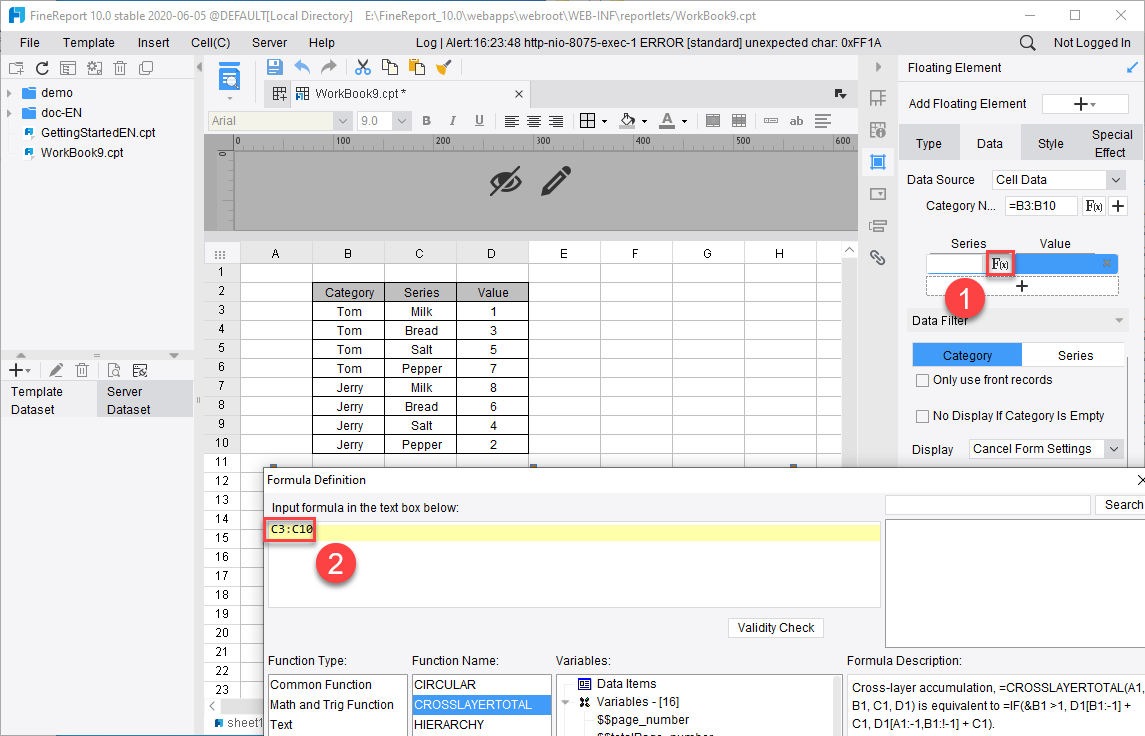This screenshot has height=736, width=1145.
Task: Undo the last action
Action: pos(302,67)
